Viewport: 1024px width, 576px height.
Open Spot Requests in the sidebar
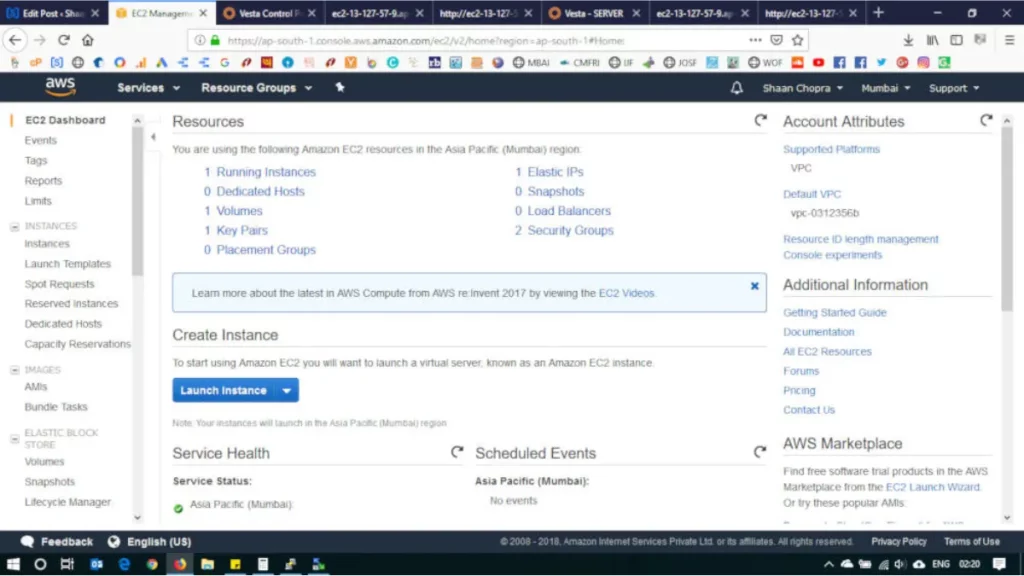(x=59, y=284)
